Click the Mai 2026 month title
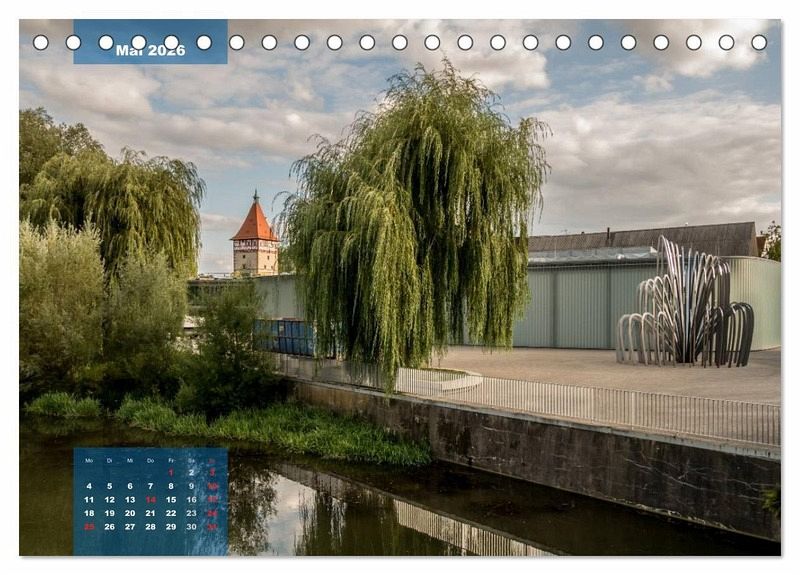Viewport: 800px width, 575px height. point(150,50)
